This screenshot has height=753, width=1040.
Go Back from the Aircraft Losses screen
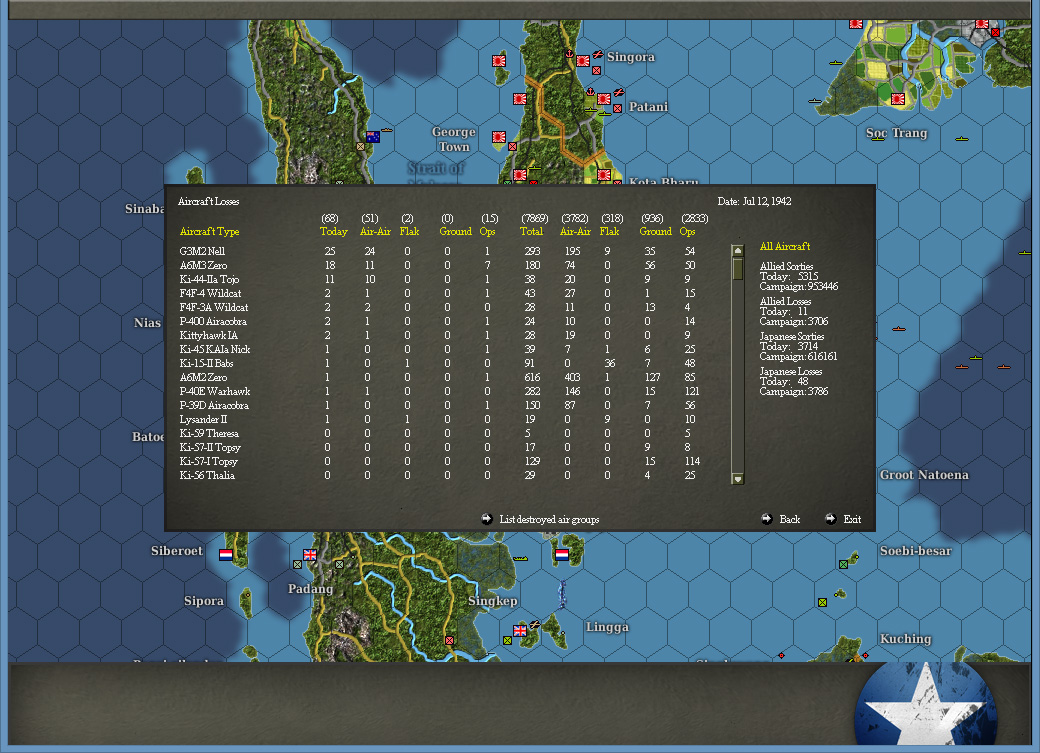click(781, 519)
